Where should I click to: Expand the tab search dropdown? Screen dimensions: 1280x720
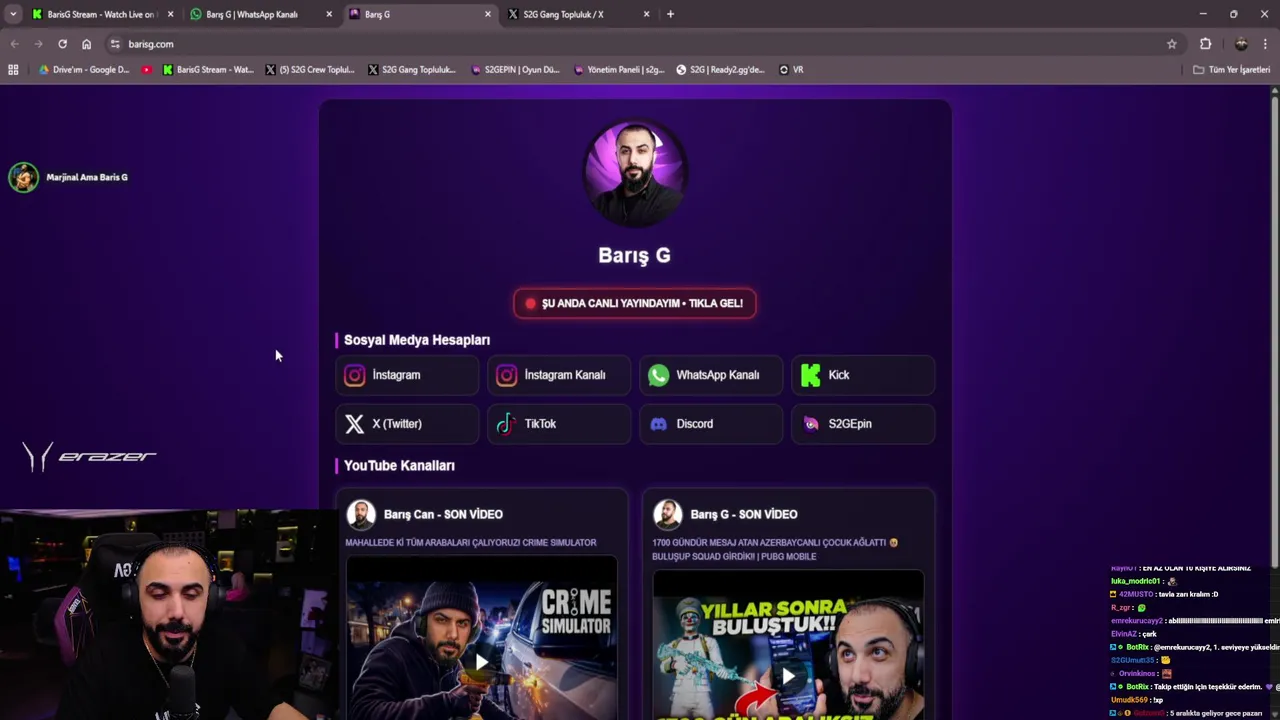pos(13,14)
